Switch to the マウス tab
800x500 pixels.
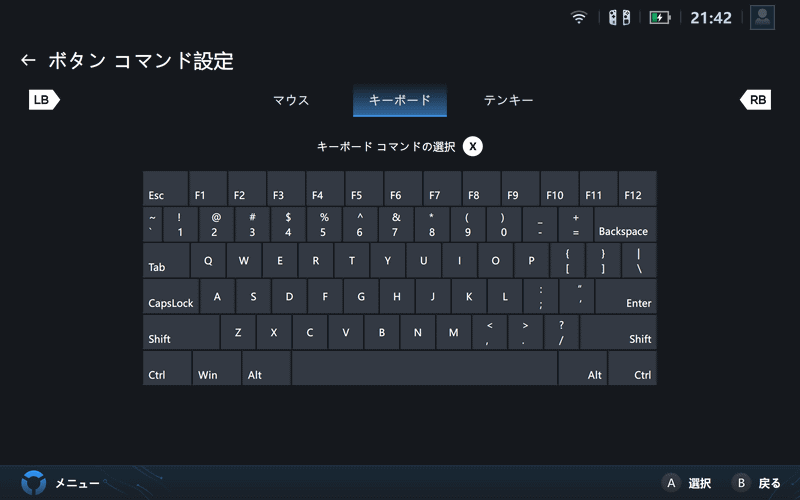[x=291, y=100]
